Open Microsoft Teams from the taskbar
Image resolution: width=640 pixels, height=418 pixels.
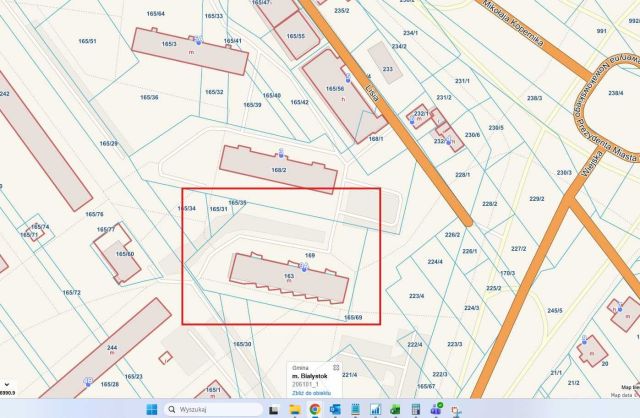pos(436,409)
